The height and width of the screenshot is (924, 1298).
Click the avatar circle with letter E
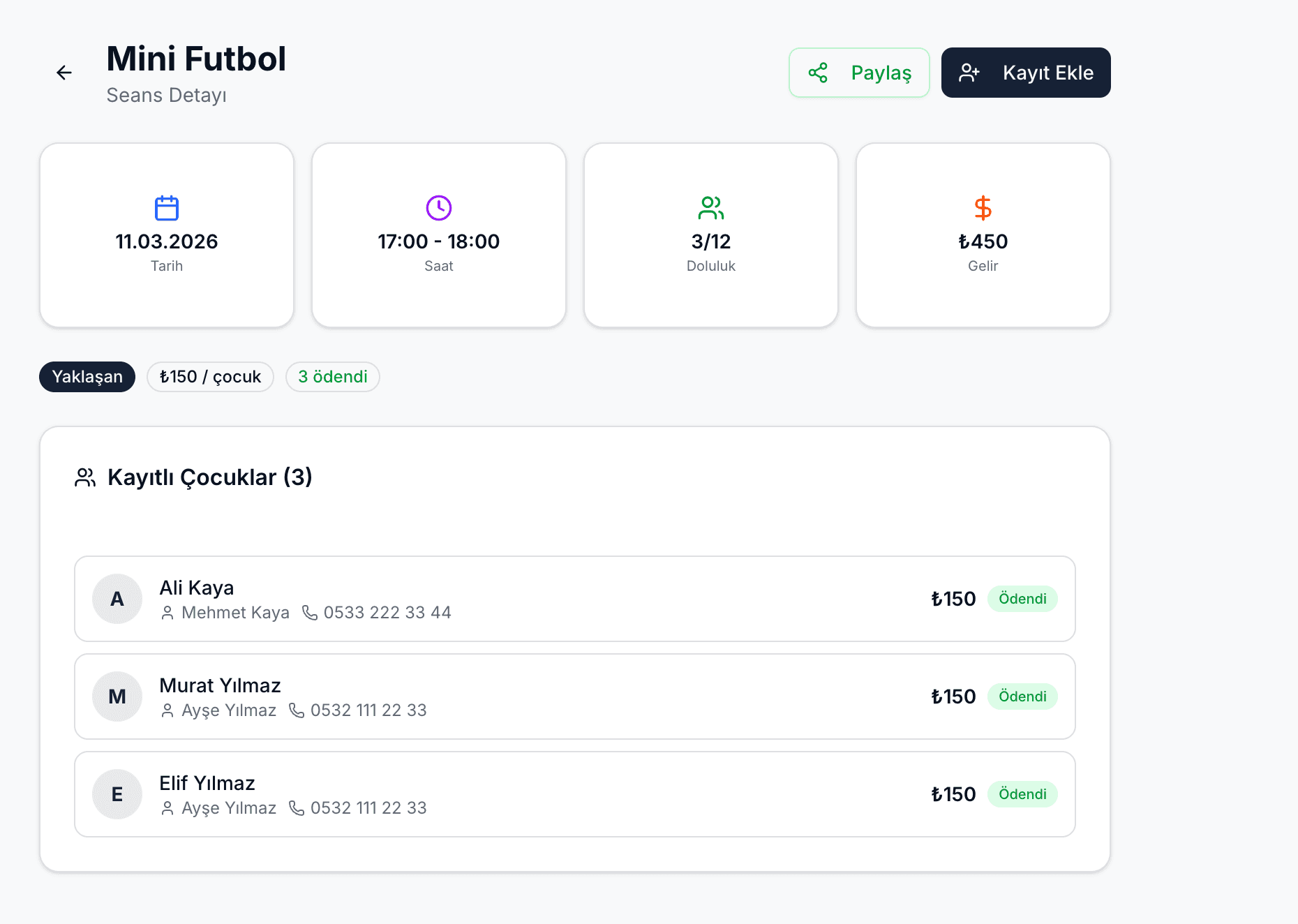point(117,794)
